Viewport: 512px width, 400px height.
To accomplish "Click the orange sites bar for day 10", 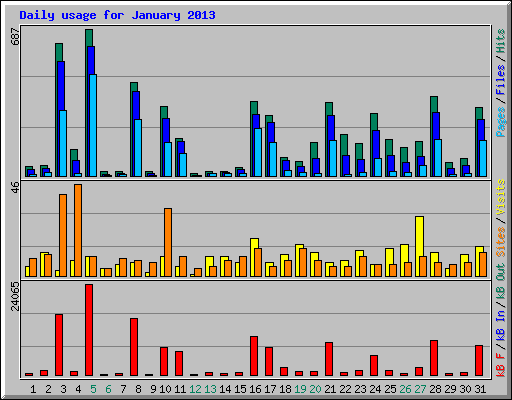I will [x=168, y=242].
